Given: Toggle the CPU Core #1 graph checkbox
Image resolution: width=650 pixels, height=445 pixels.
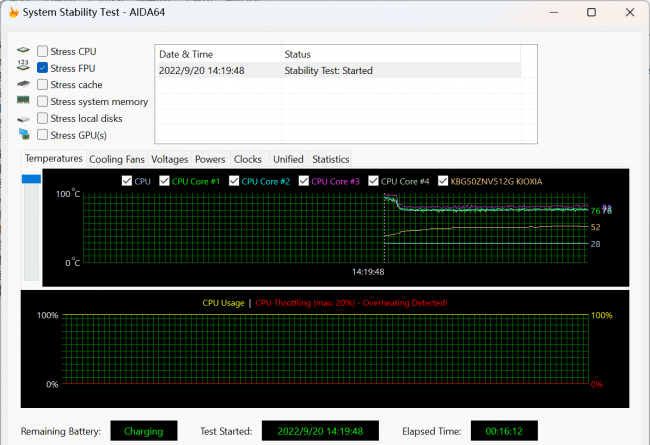Looking at the screenshot, I should coord(164,181).
